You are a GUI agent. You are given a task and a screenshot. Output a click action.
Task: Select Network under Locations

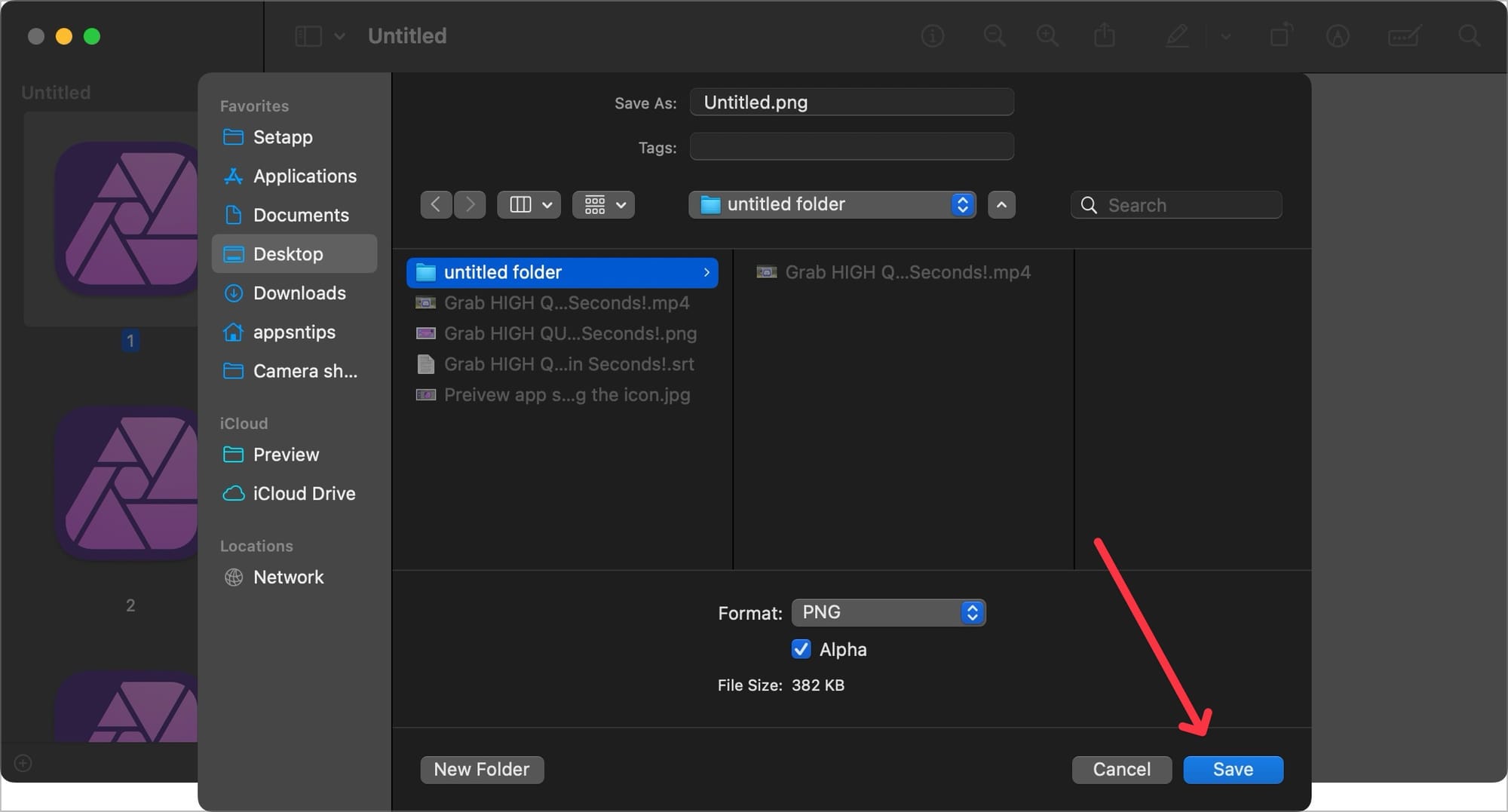click(288, 577)
